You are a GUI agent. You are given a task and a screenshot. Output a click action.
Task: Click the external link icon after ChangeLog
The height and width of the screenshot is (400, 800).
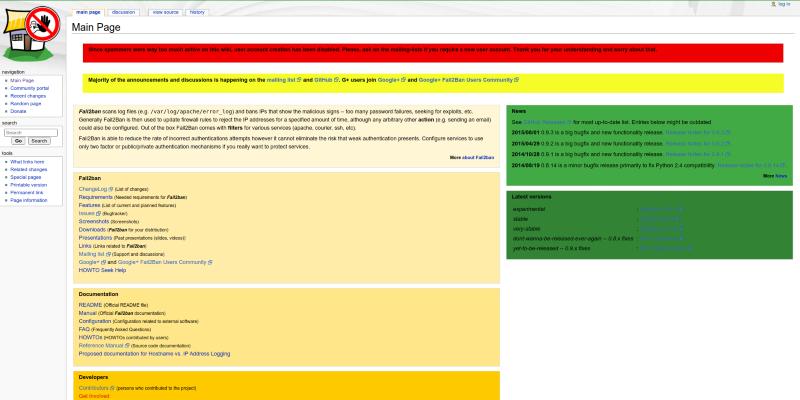(110, 188)
